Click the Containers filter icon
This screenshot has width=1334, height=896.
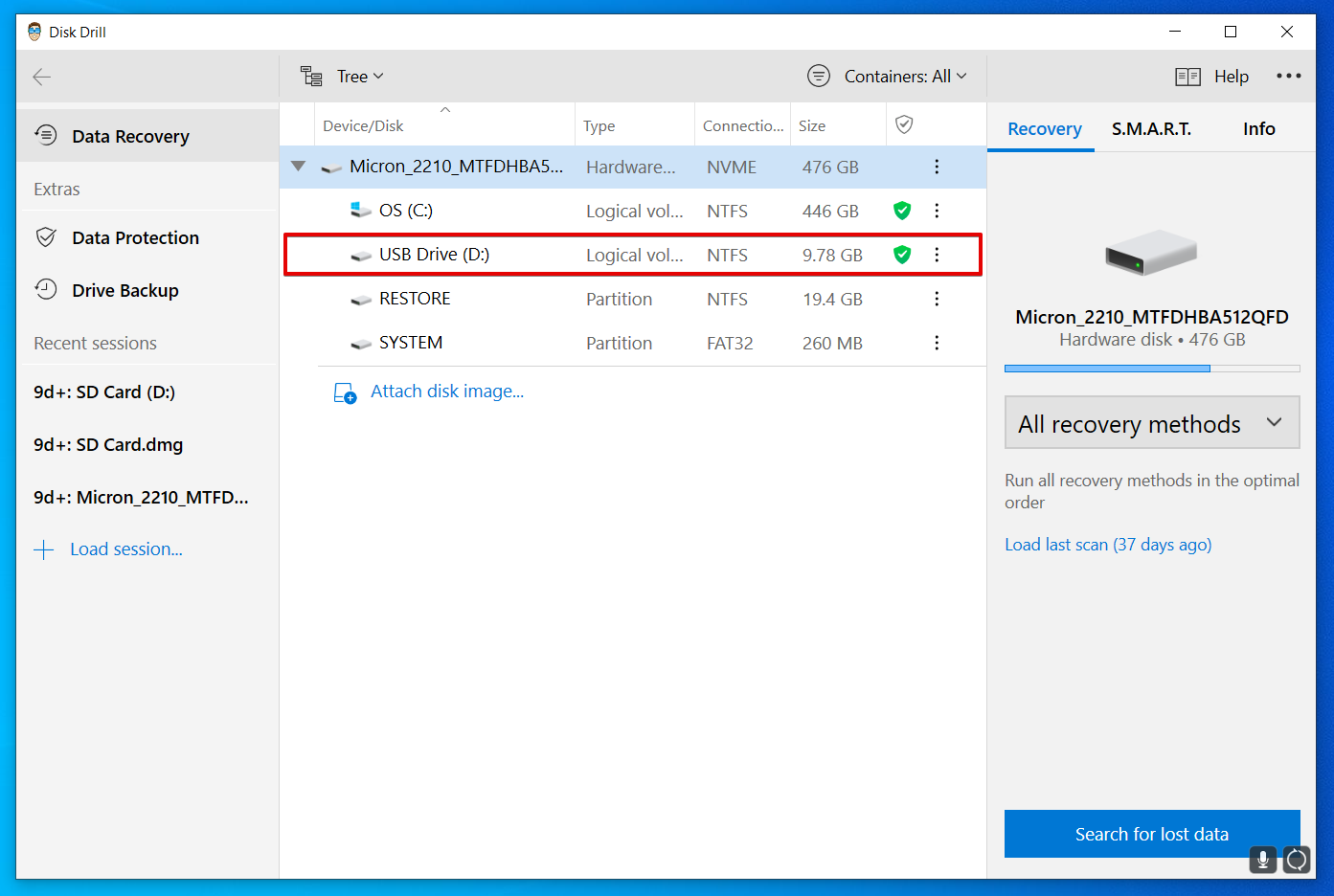pyautogui.click(x=819, y=76)
